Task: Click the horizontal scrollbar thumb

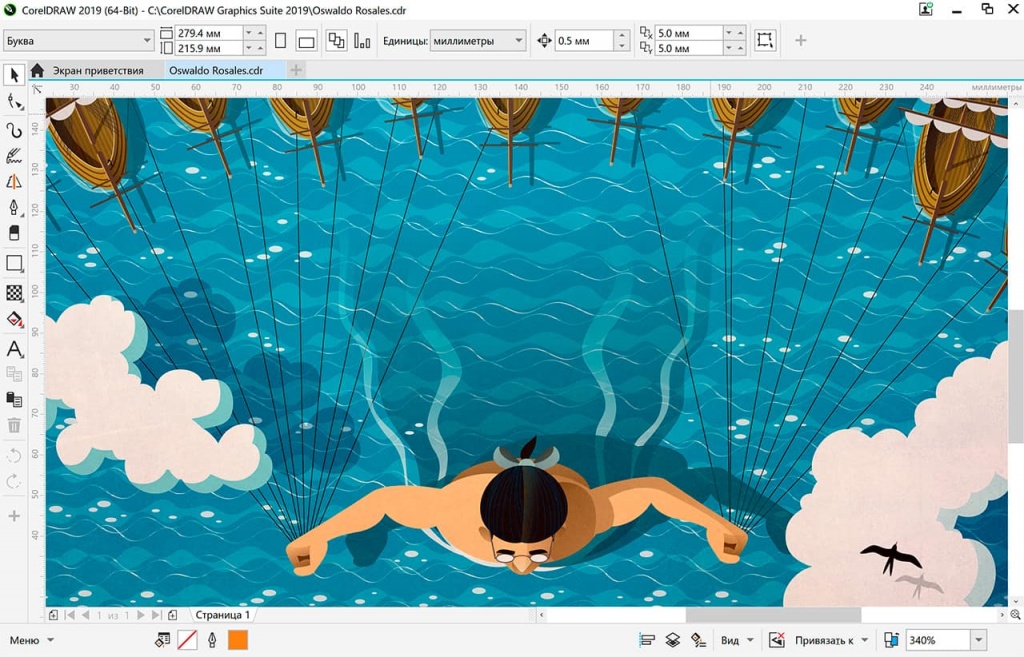Action: 773,615
